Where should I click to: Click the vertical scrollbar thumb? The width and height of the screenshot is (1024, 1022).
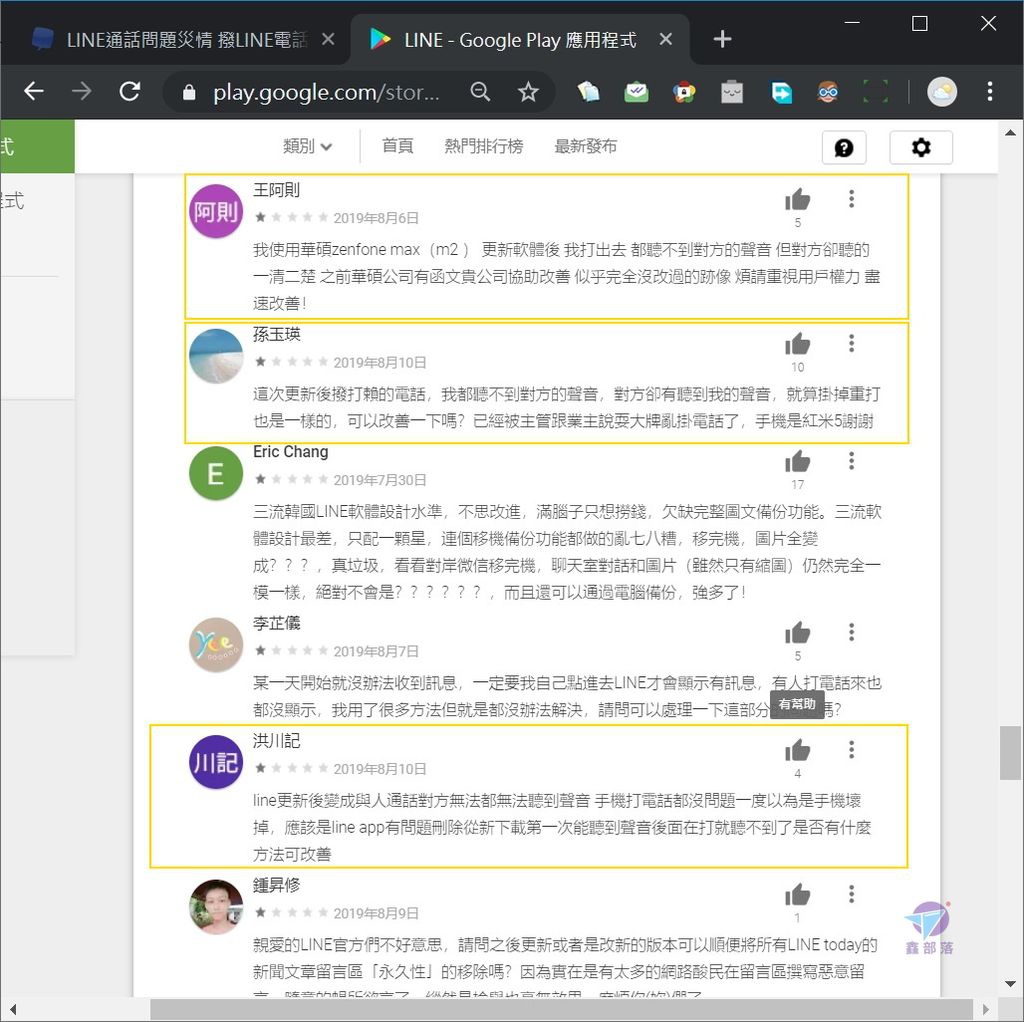pos(1010,752)
